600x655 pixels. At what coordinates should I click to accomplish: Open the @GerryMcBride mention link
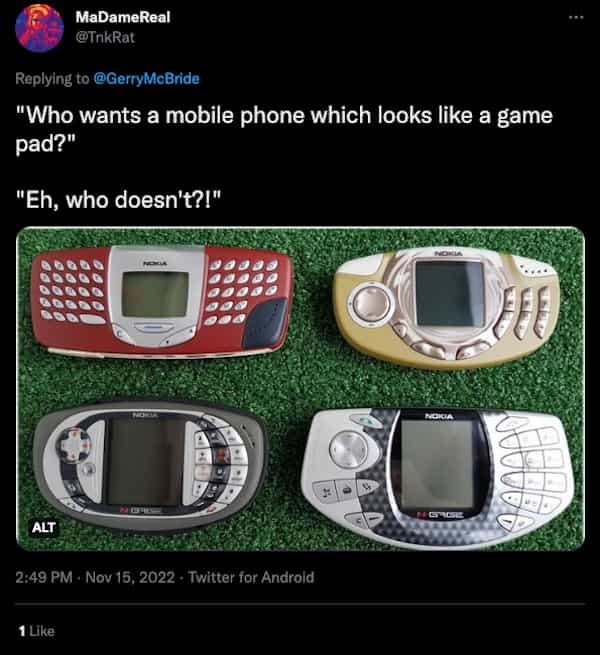click(x=147, y=79)
